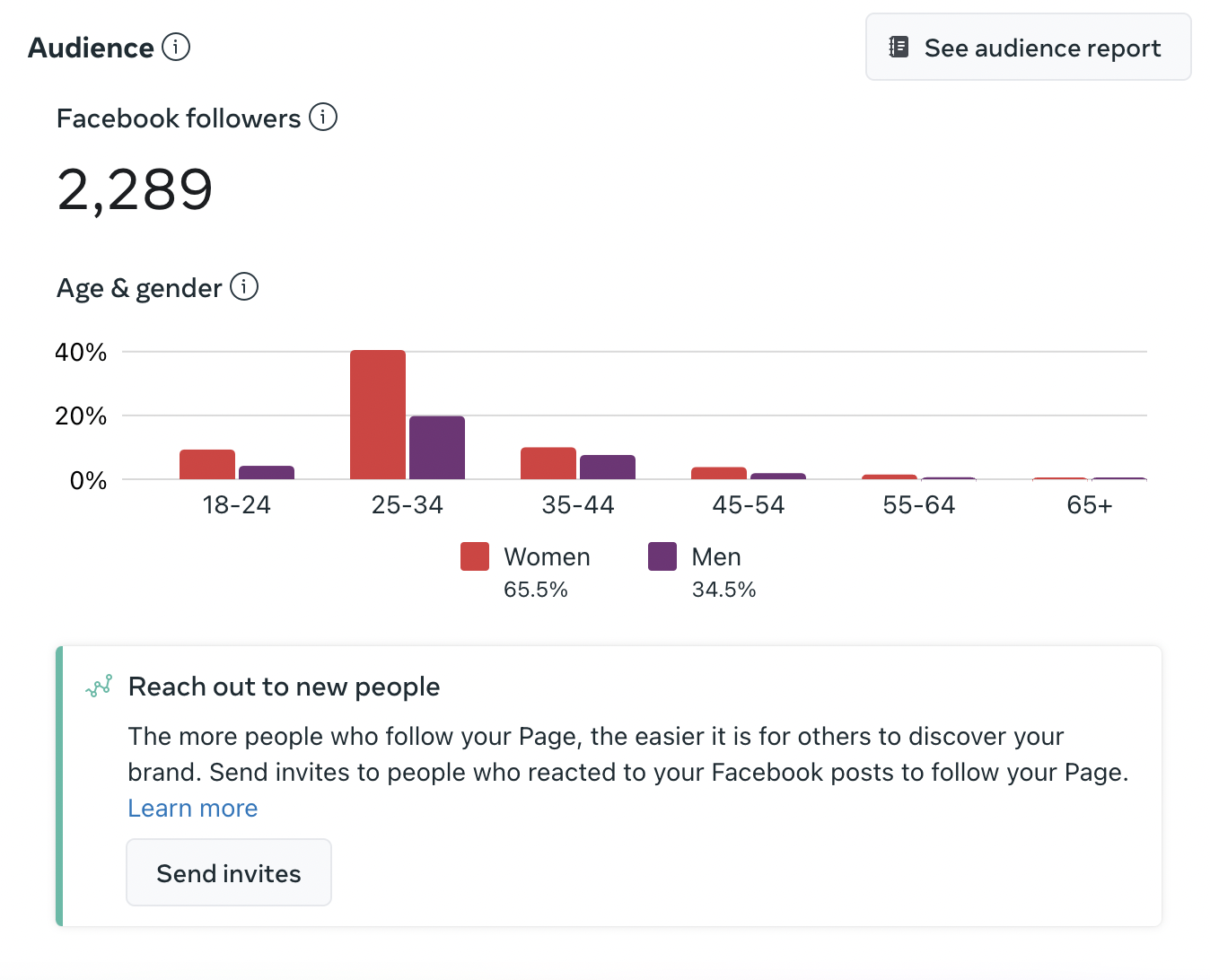Click the 2,289 followers count
The image size is (1210, 980).
pyautogui.click(x=135, y=189)
